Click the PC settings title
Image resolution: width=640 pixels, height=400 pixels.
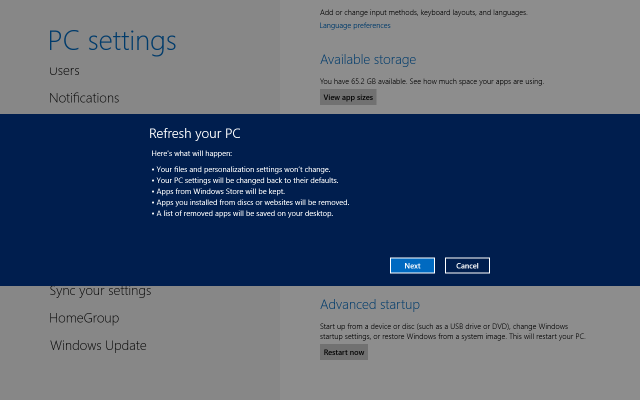112,40
